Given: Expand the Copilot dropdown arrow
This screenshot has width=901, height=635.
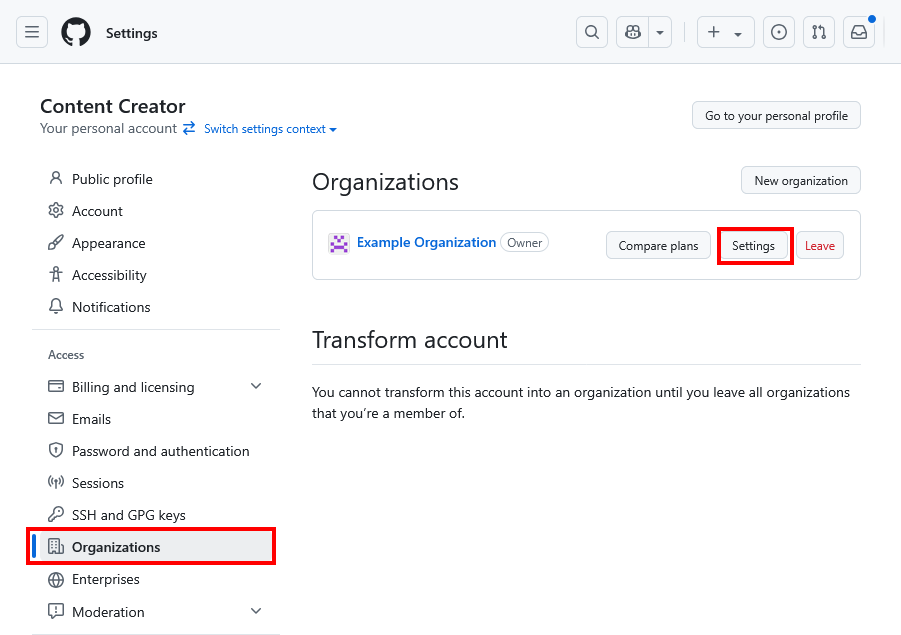Looking at the screenshot, I should click(660, 32).
